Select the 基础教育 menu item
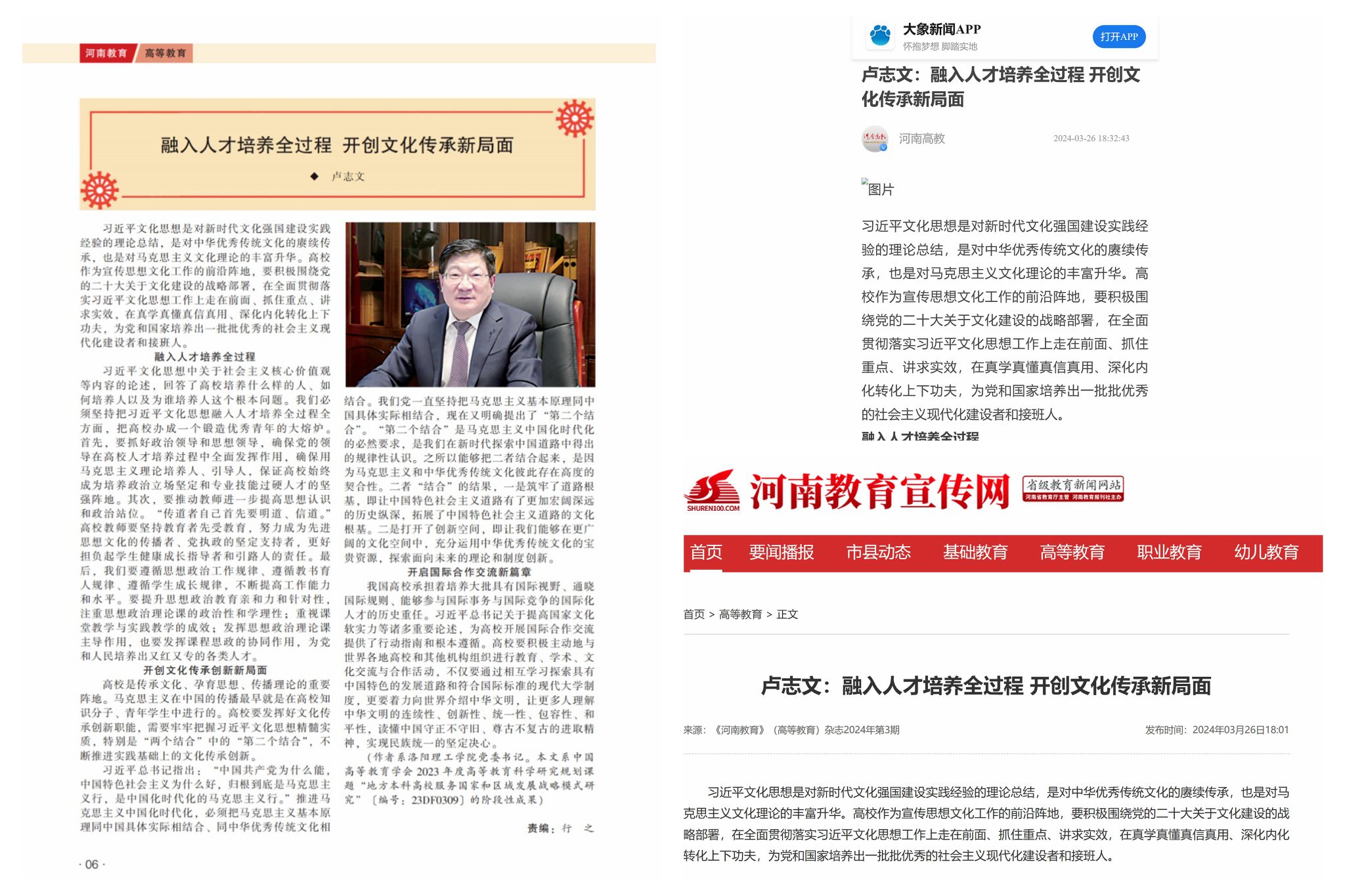 click(975, 552)
